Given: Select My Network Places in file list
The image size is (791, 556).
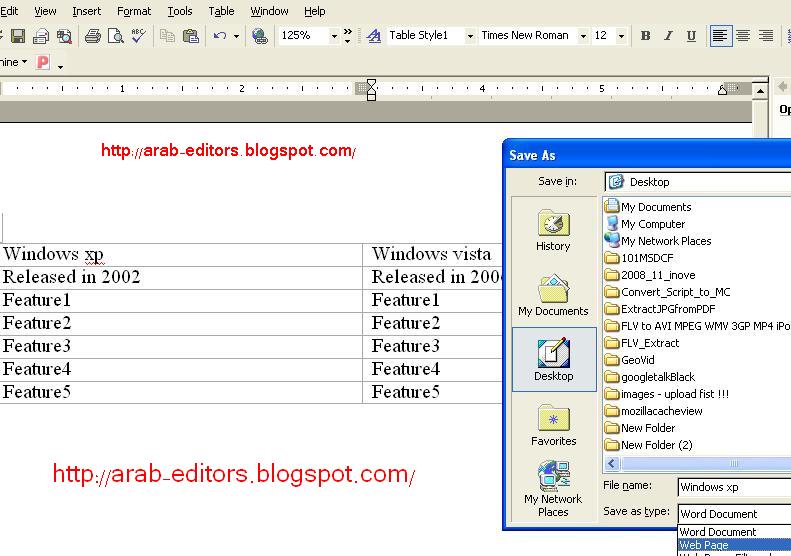Looking at the screenshot, I should coord(658,241).
